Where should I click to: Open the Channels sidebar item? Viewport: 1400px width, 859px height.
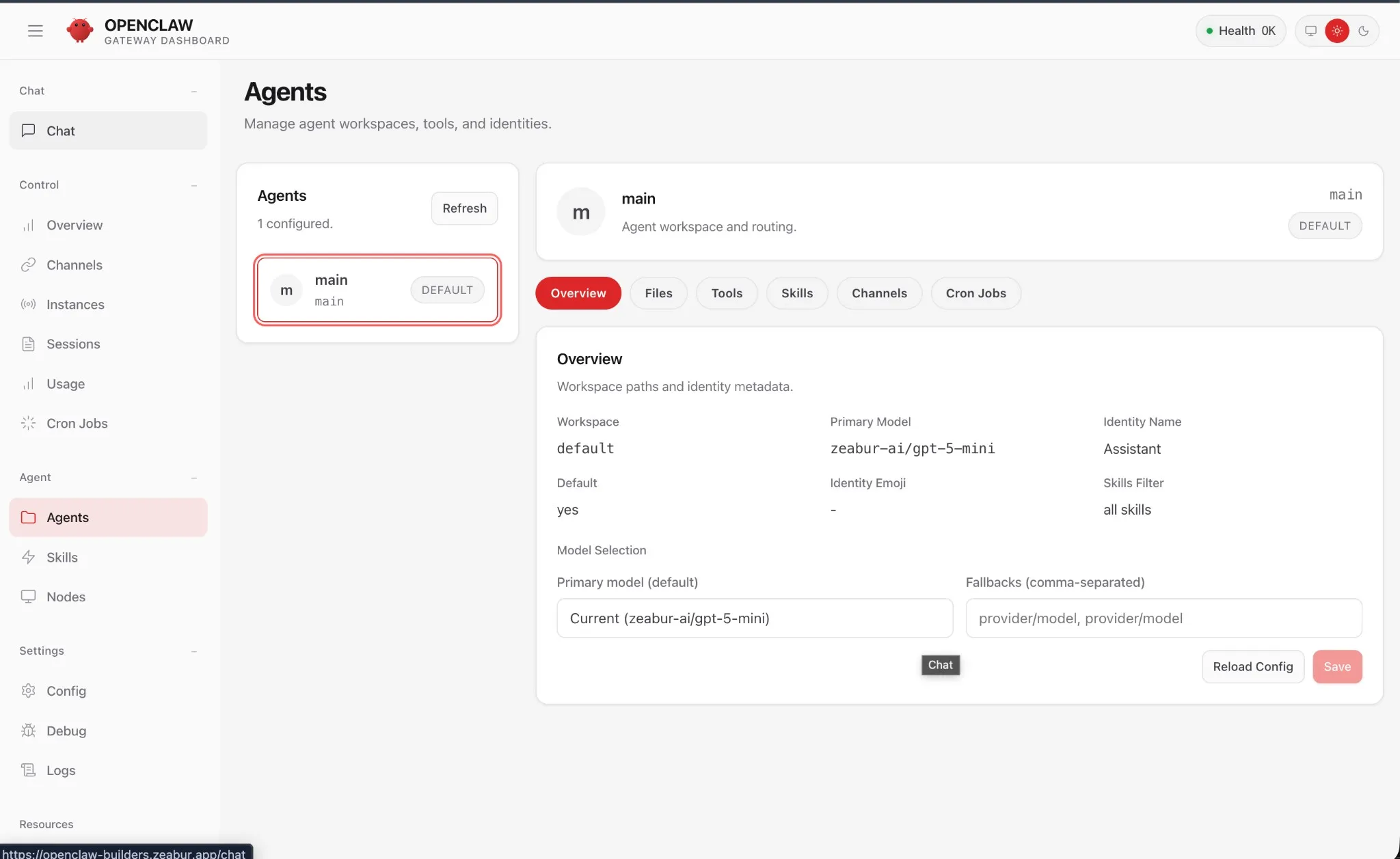click(108, 264)
